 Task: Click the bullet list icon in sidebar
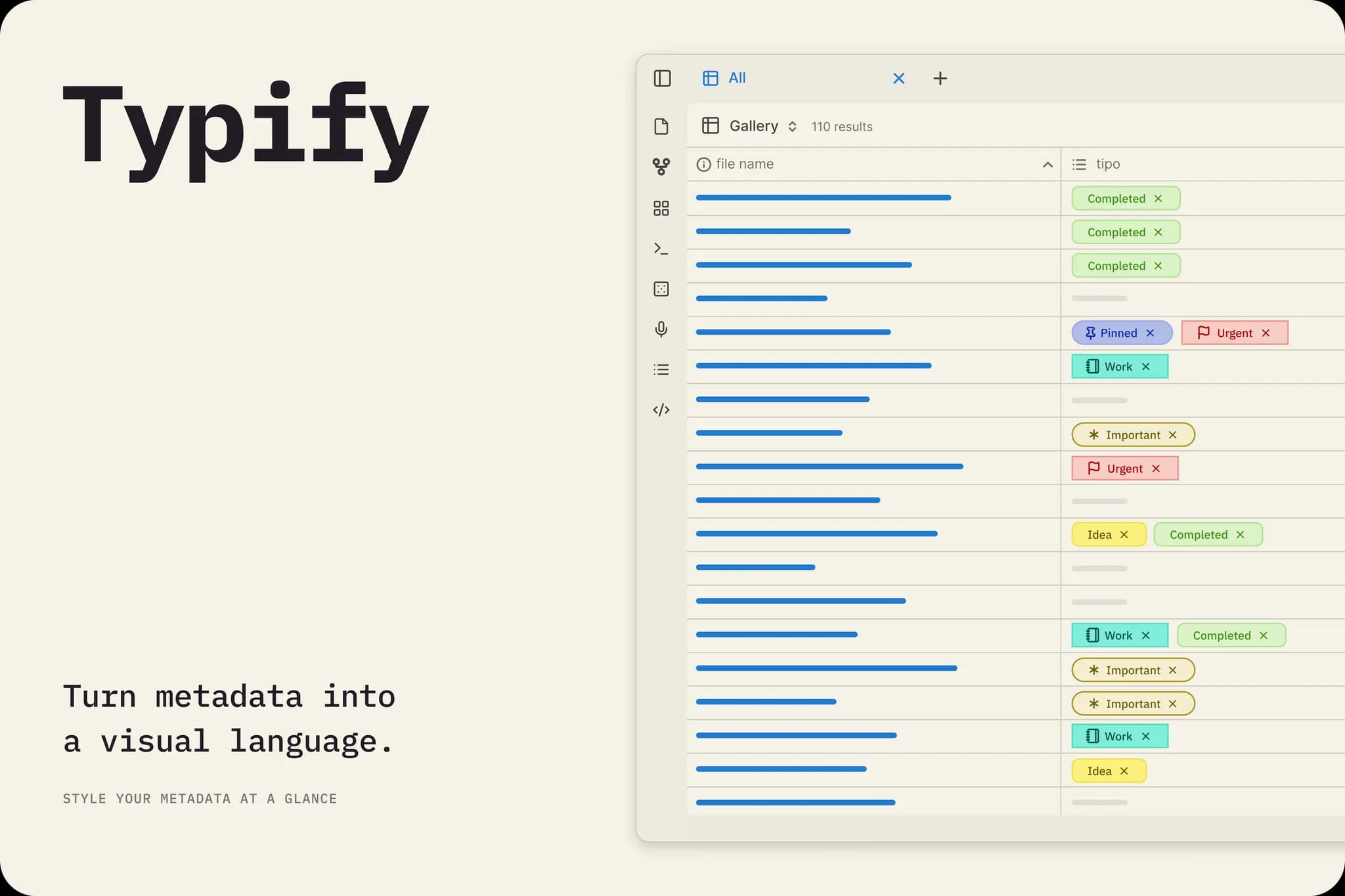(x=661, y=370)
